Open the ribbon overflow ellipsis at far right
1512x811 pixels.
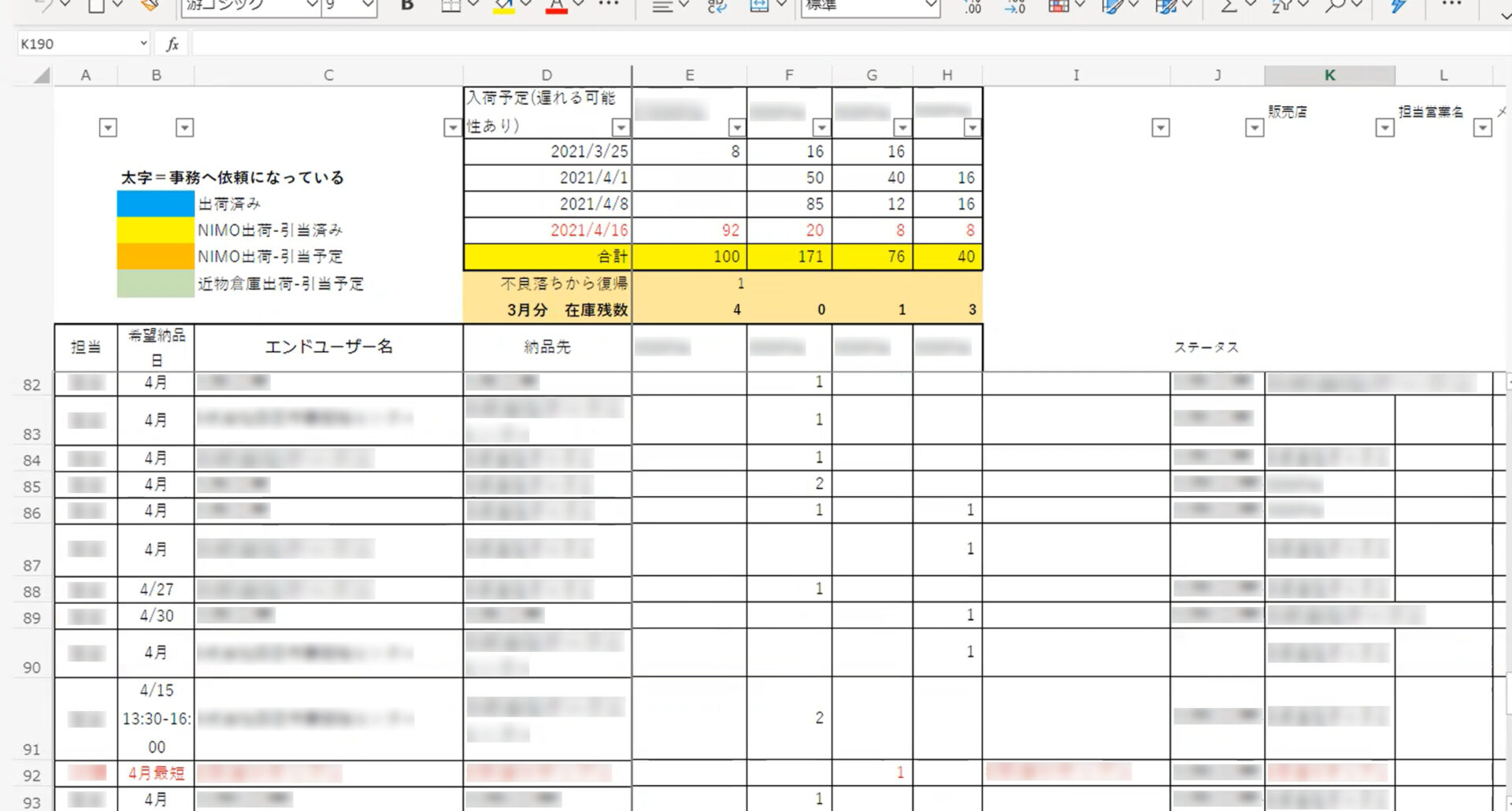[x=1451, y=5]
